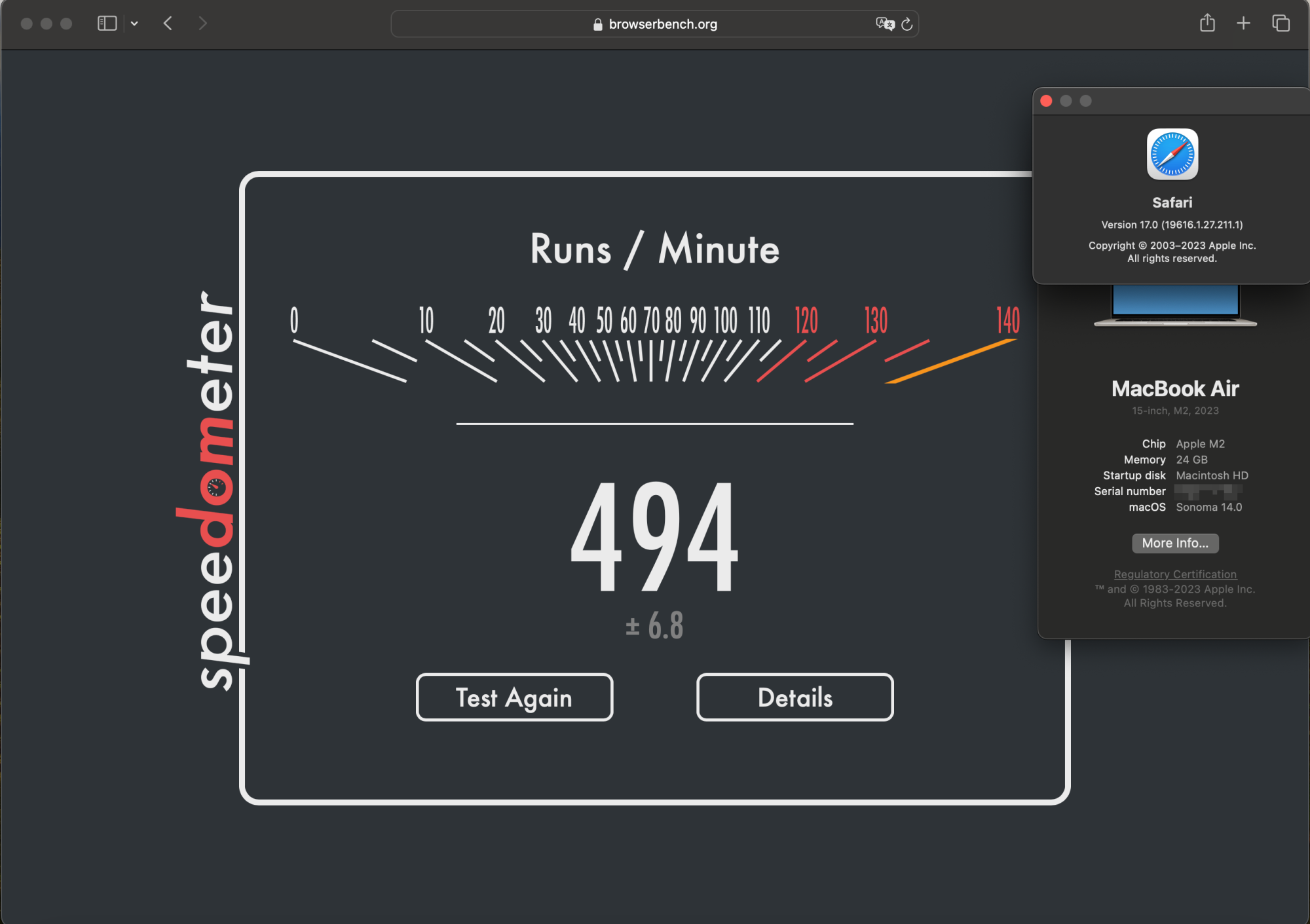This screenshot has width=1310, height=924.
Task: Go back with the back arrow
Action: 168,24
